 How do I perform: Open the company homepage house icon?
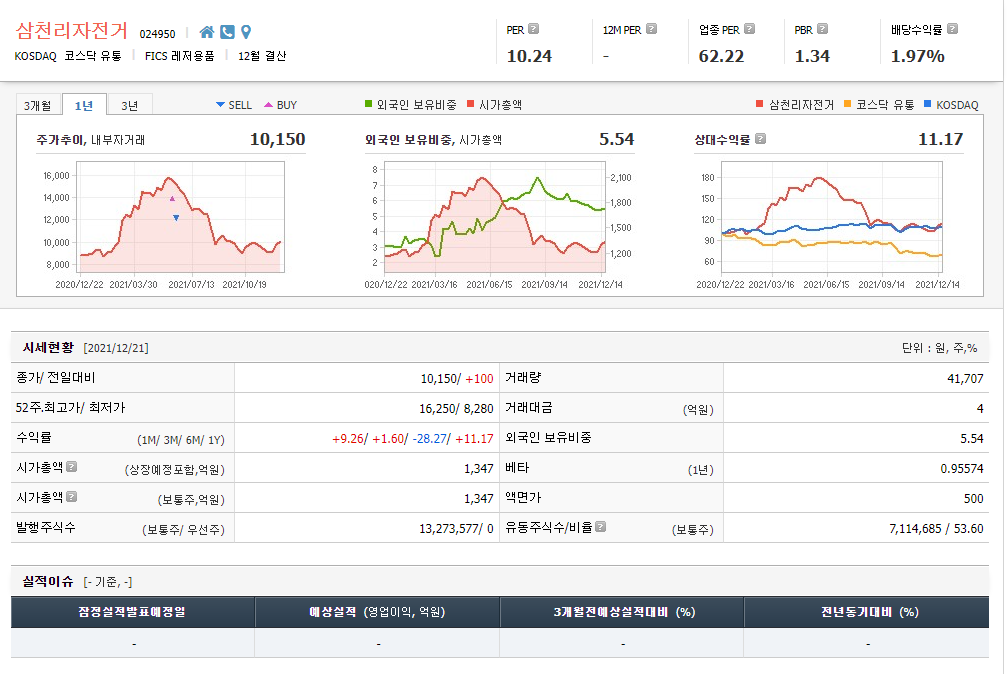click(x=207, y=32)
